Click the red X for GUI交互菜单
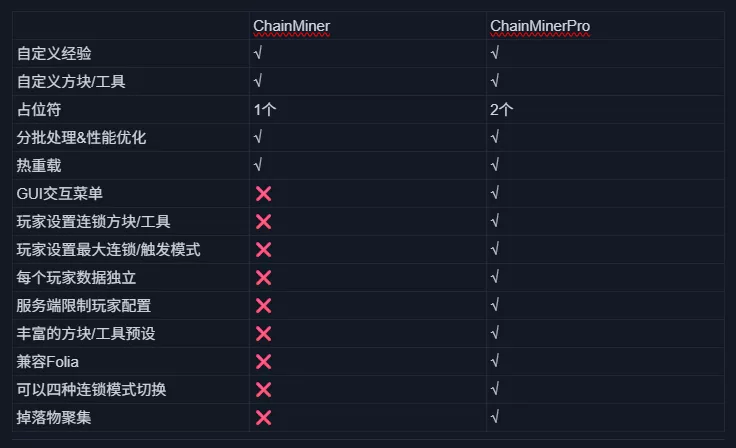 263,193
